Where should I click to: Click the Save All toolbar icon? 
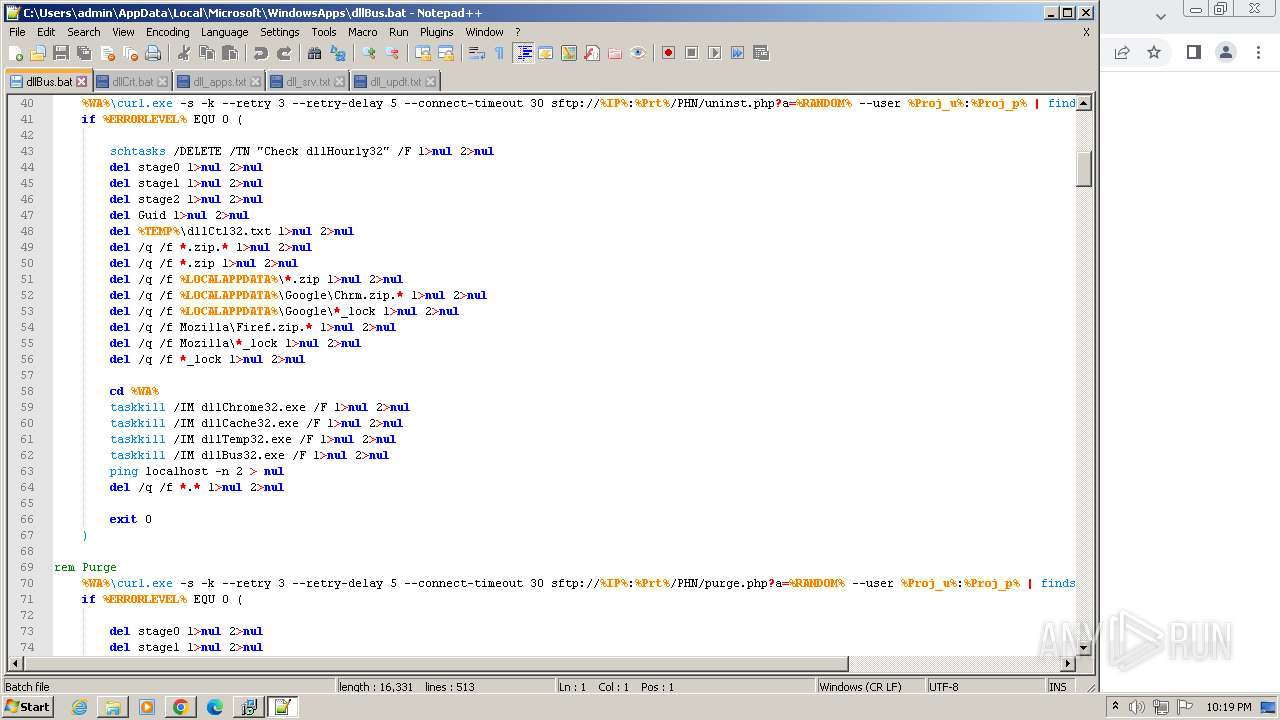click(84, 53)
